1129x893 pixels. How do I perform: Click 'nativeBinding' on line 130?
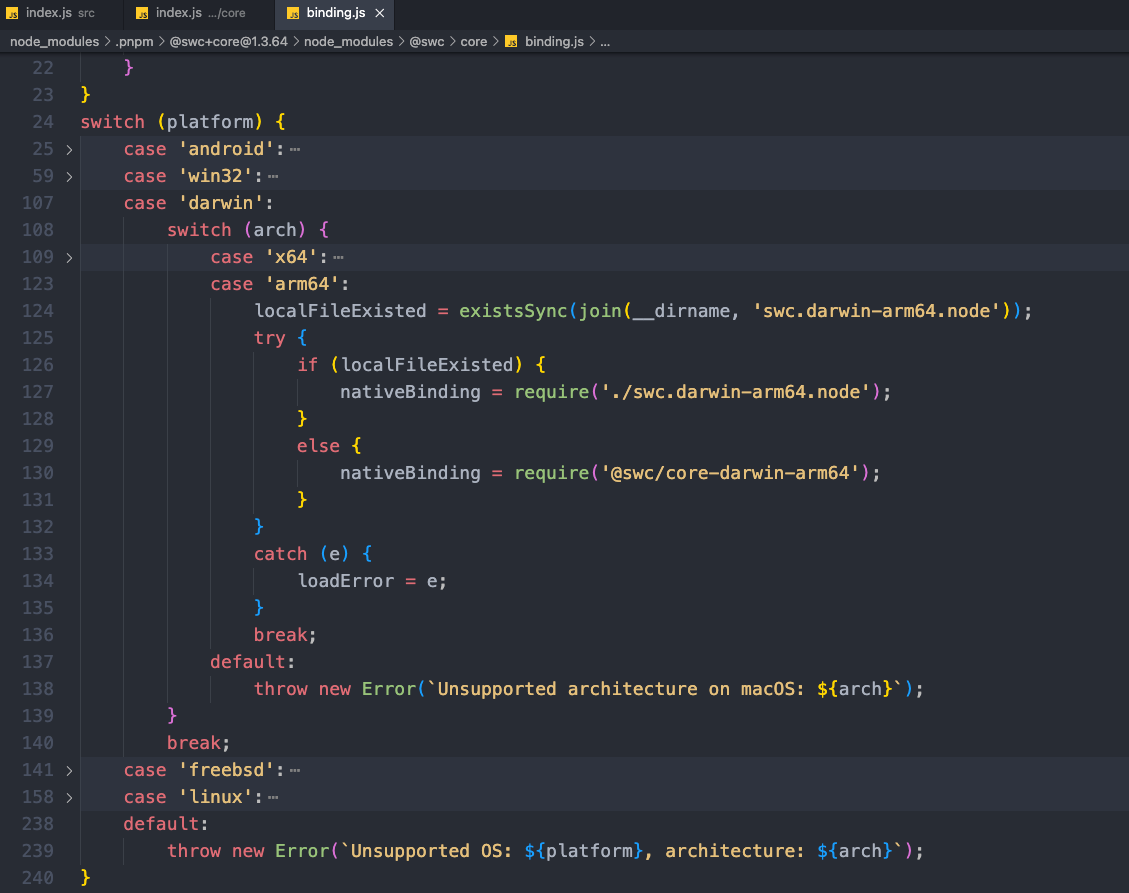coord(410,473)
